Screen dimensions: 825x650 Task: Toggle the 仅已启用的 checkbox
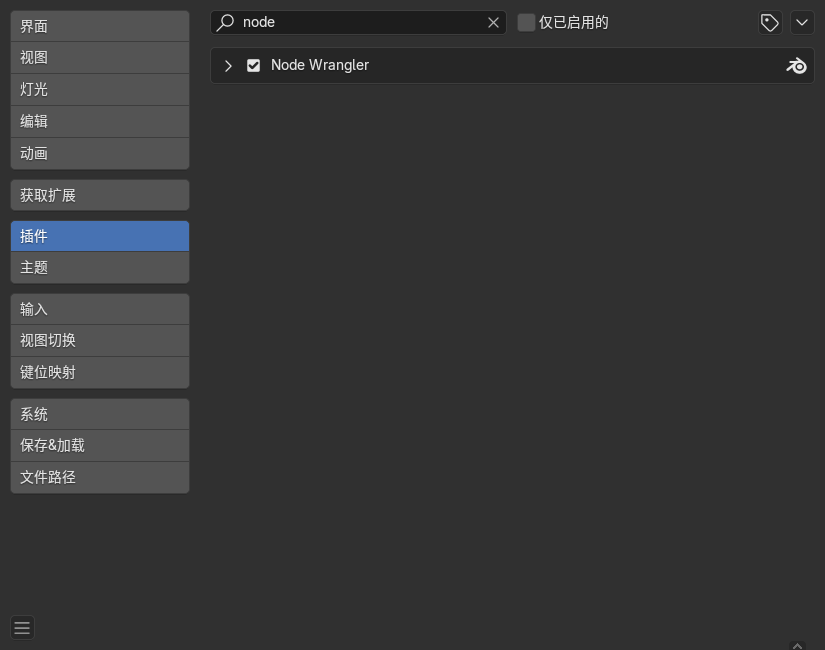coord(526,22)
